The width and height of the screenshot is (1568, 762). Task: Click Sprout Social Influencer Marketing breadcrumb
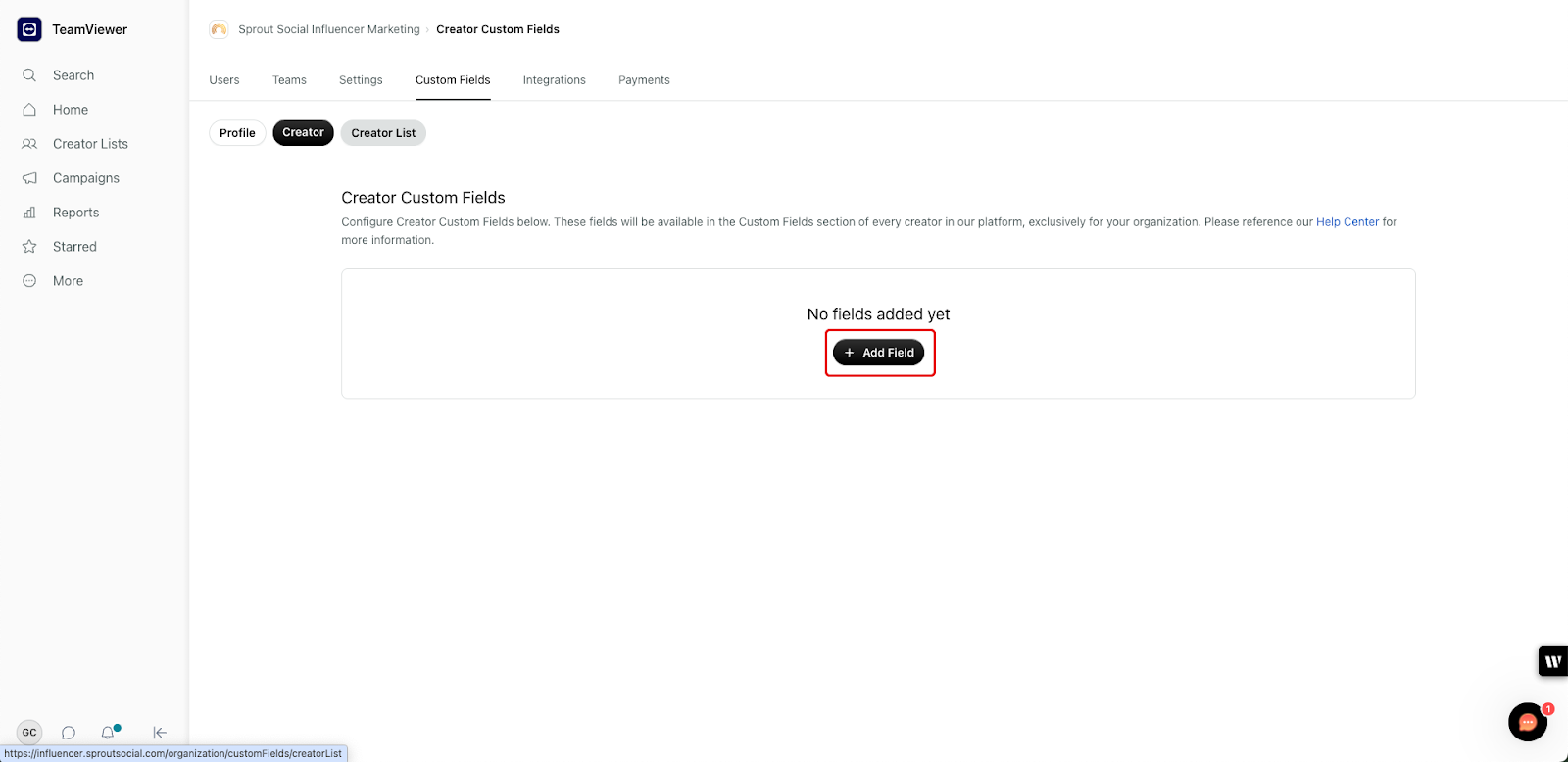click(x=329, y=29)
